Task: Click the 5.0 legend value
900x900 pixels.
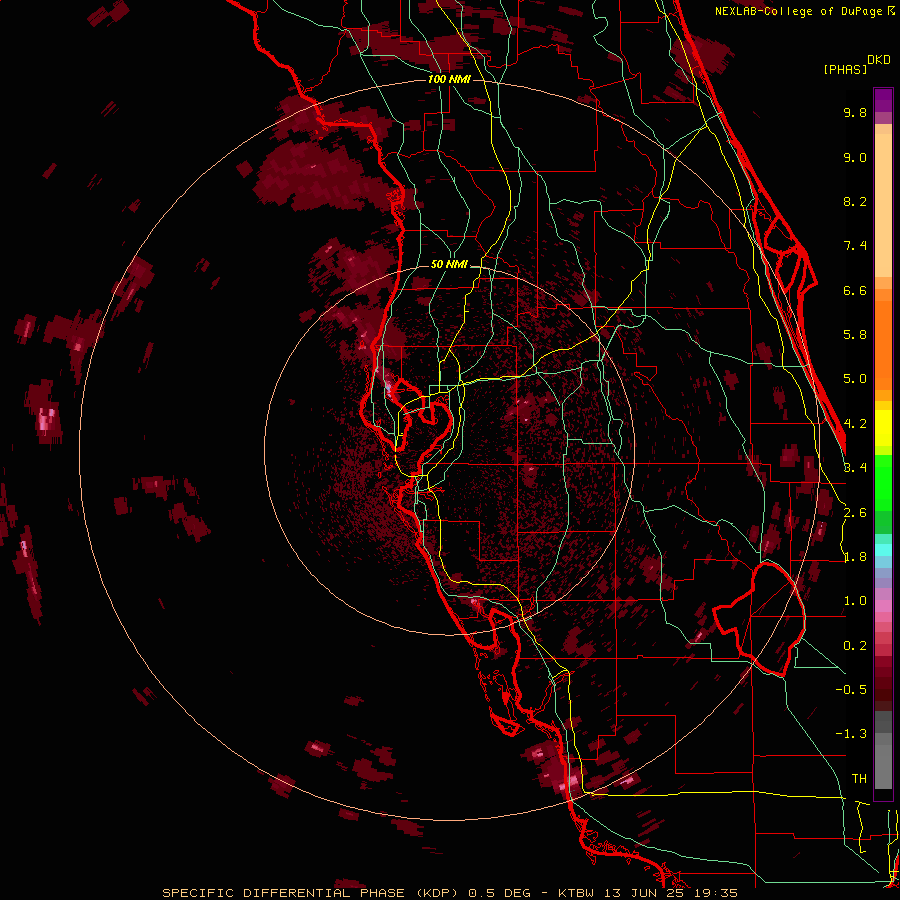Action: click(x=855, y=379)
